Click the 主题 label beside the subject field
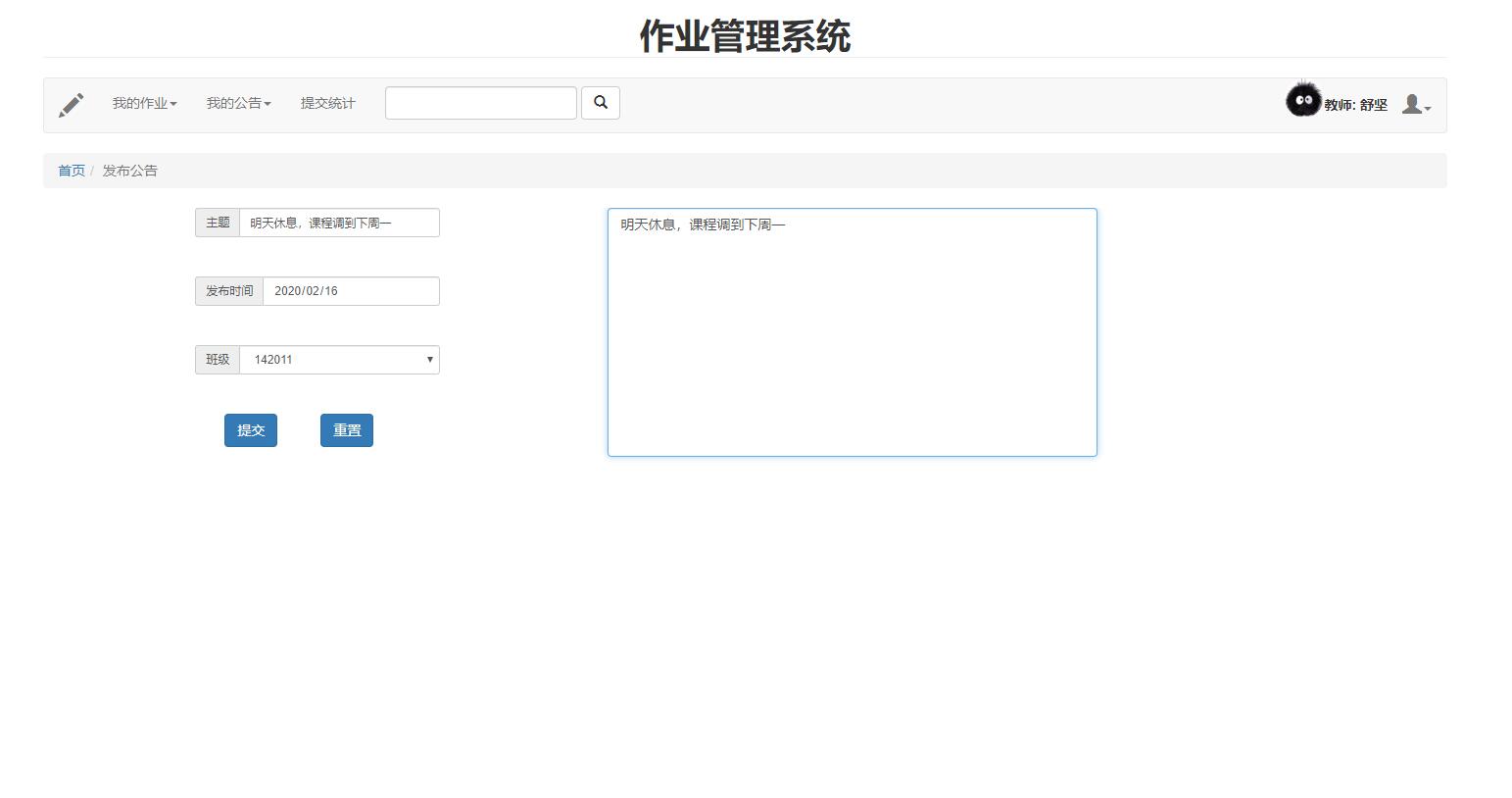1512x798 pixels. coord(217,223)
